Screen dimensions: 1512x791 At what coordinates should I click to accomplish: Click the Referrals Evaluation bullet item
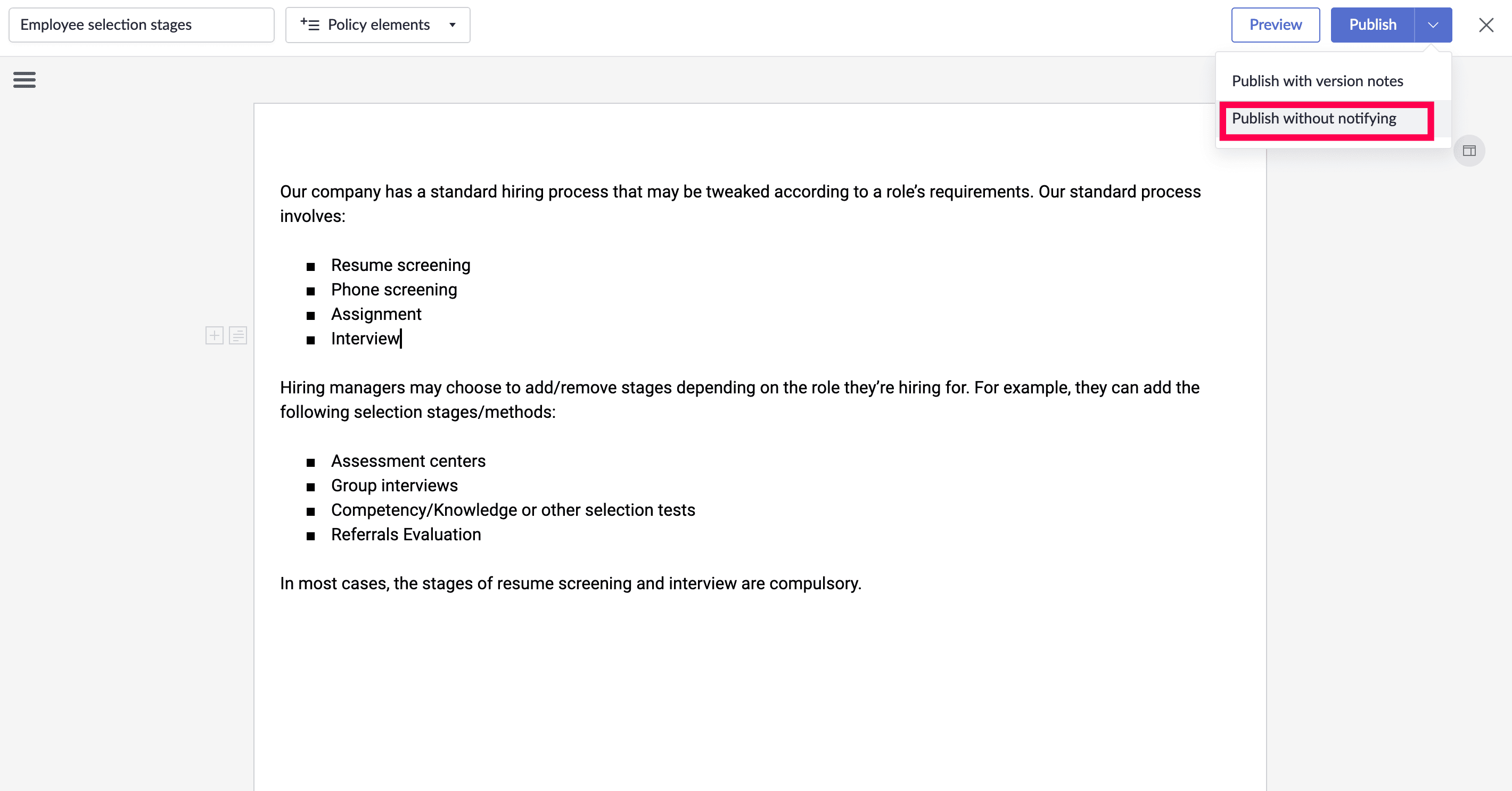click(406, 534)
